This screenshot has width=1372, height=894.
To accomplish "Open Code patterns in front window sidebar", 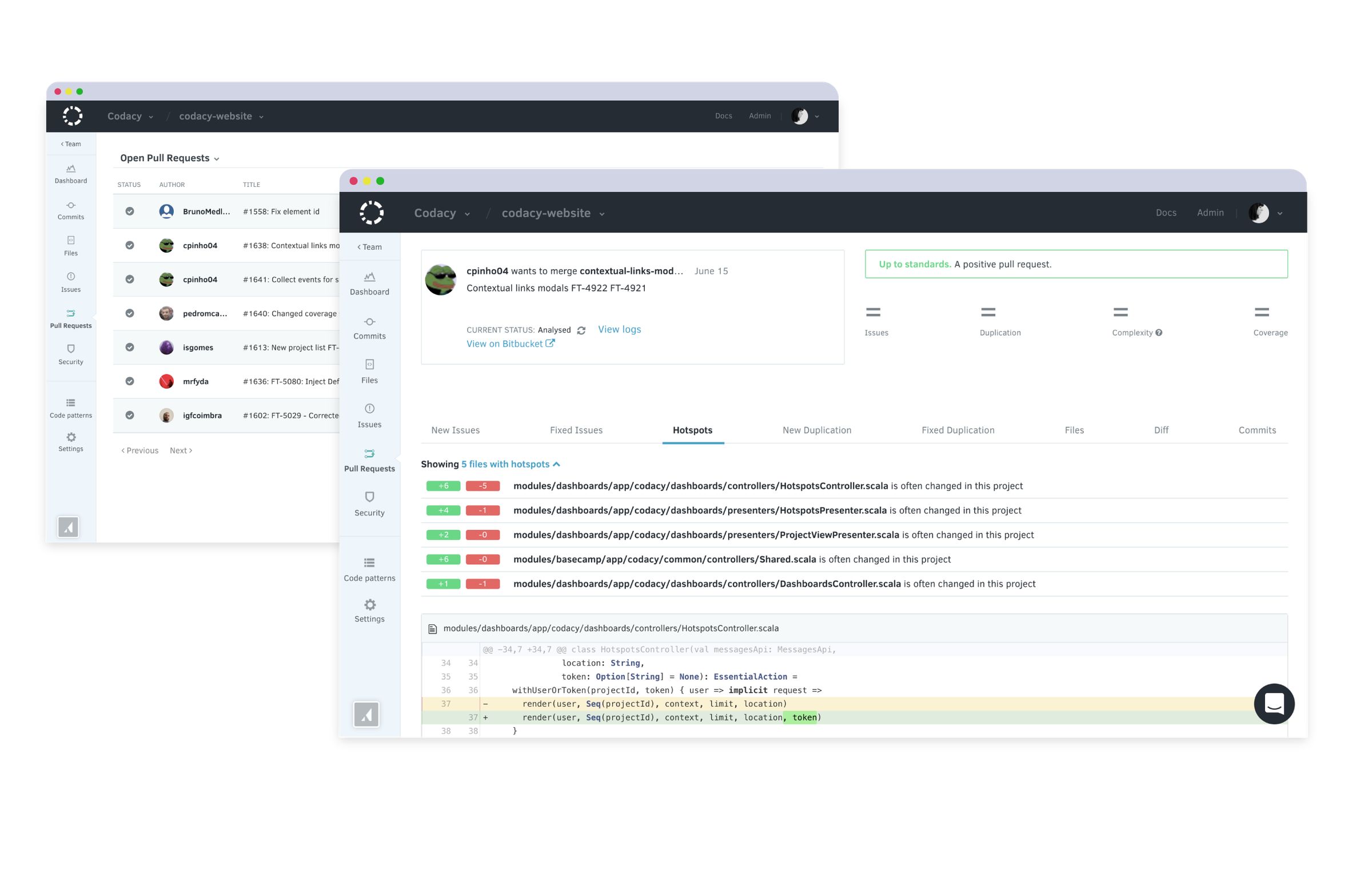I will point(369,570).
